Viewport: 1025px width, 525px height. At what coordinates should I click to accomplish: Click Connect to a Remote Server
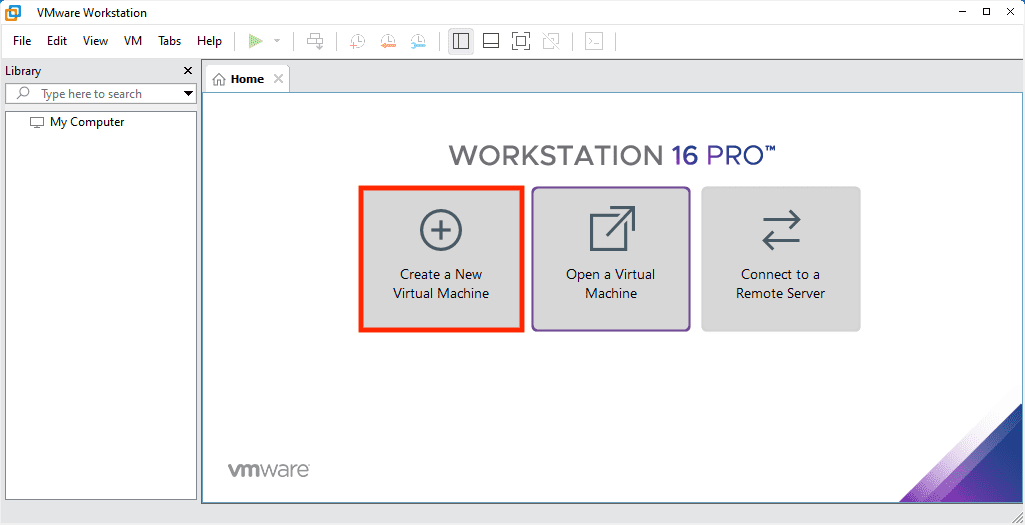pyautogui.click(x=781, y=259)
